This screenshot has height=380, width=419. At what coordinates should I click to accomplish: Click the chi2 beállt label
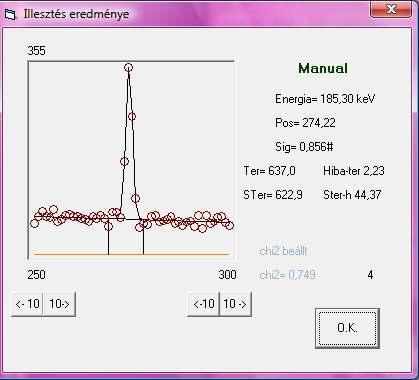[283, 251]
